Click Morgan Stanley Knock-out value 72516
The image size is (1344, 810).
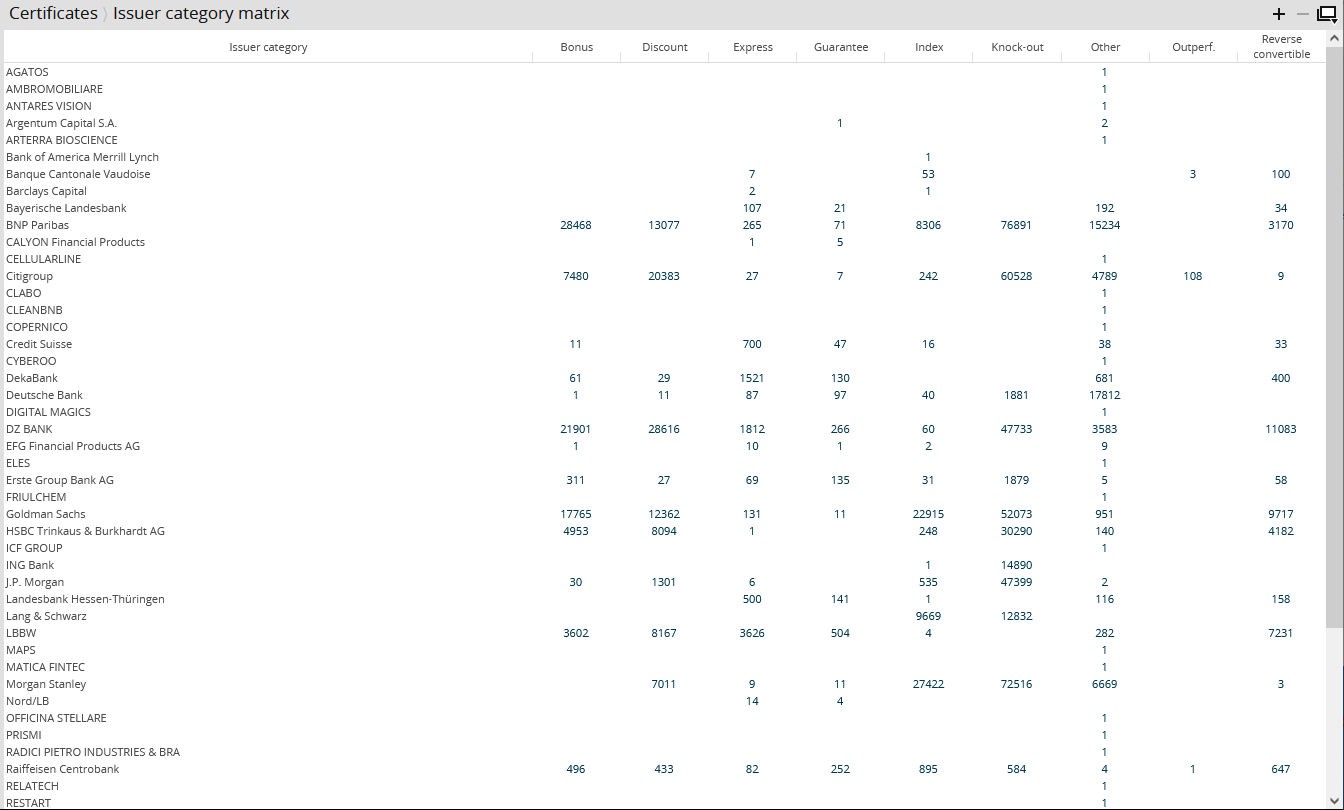[1016, 684]
